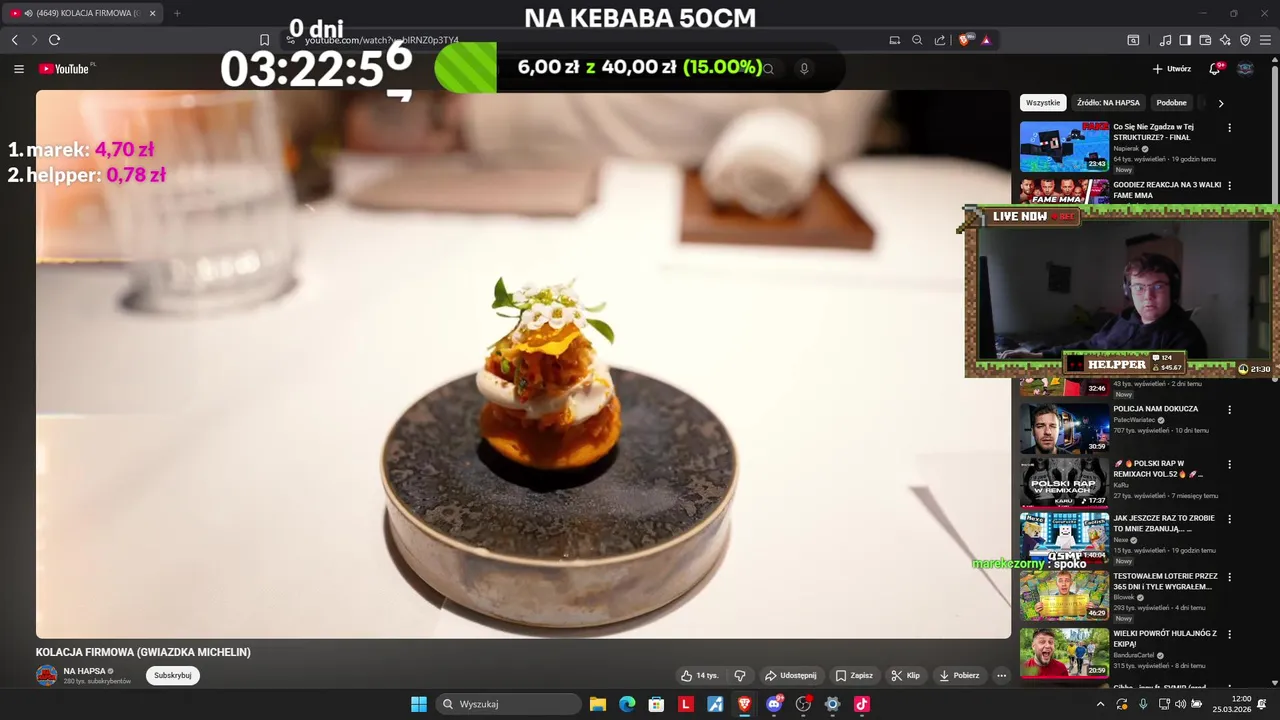Open NA HAPSA channel avatar
1280x720 pixels.
(x=47, y=675)
